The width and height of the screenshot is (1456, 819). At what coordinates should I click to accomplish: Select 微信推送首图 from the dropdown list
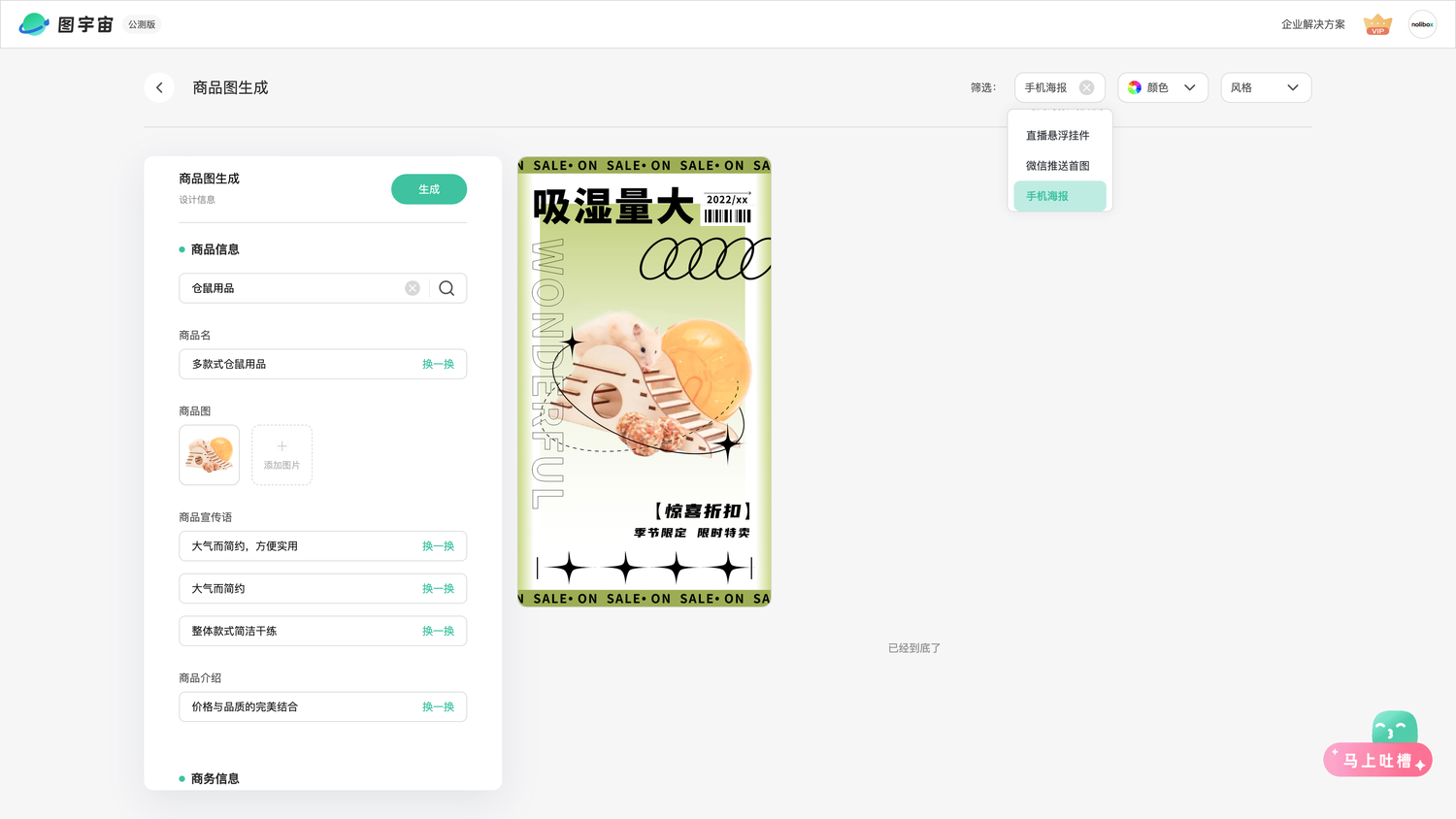click(1059, 166)
